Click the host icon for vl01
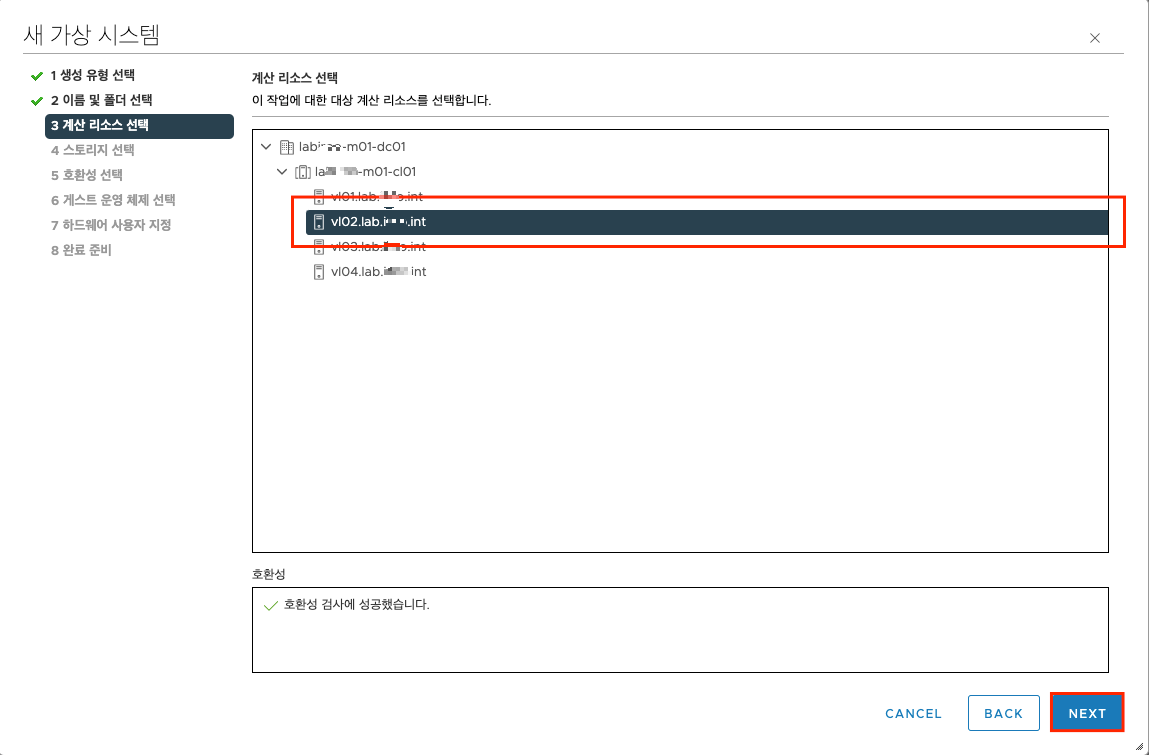This screenshot has width=1149, height=755. click(x=319, y=196)
